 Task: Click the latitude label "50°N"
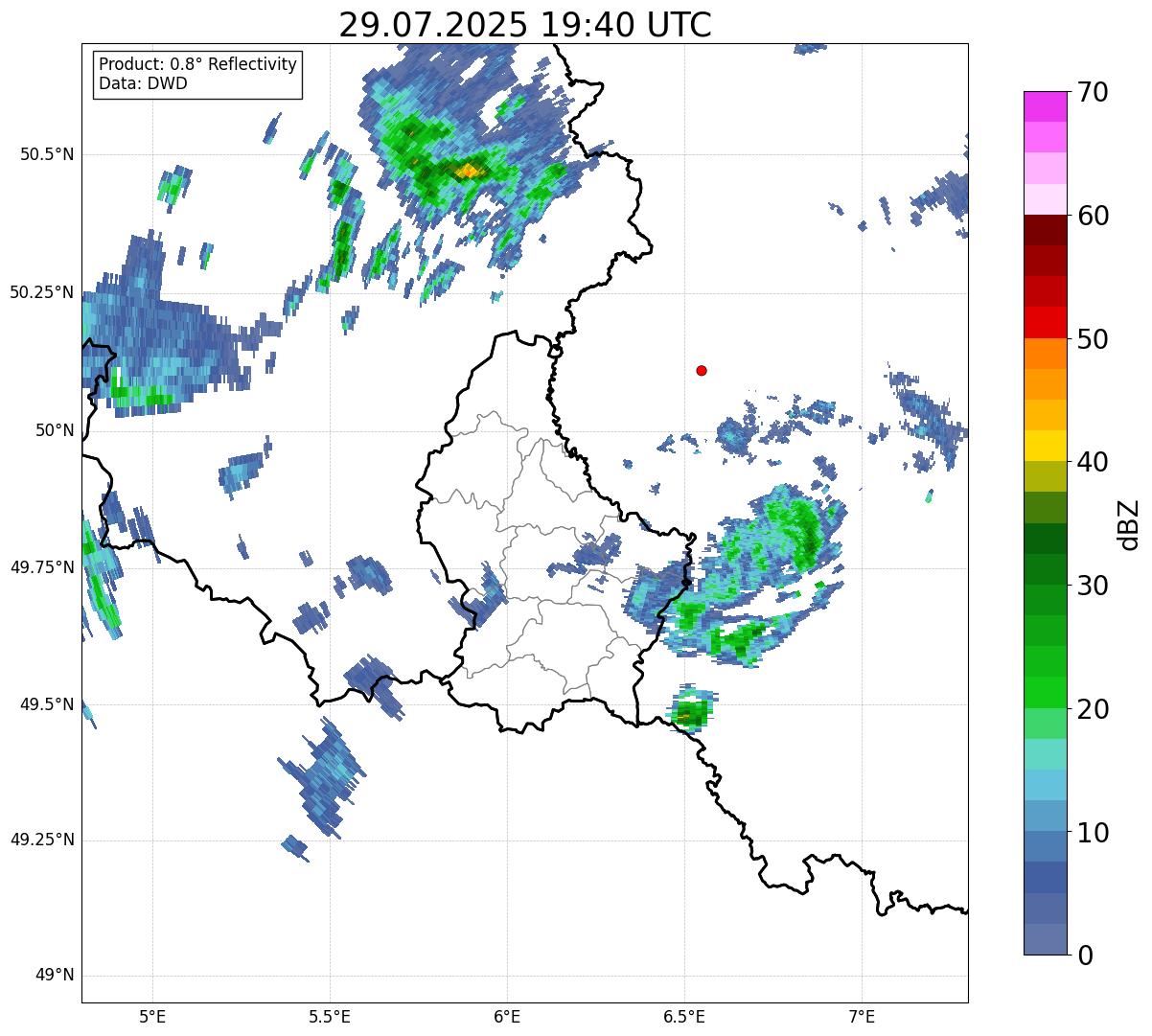tap(55, 430)
